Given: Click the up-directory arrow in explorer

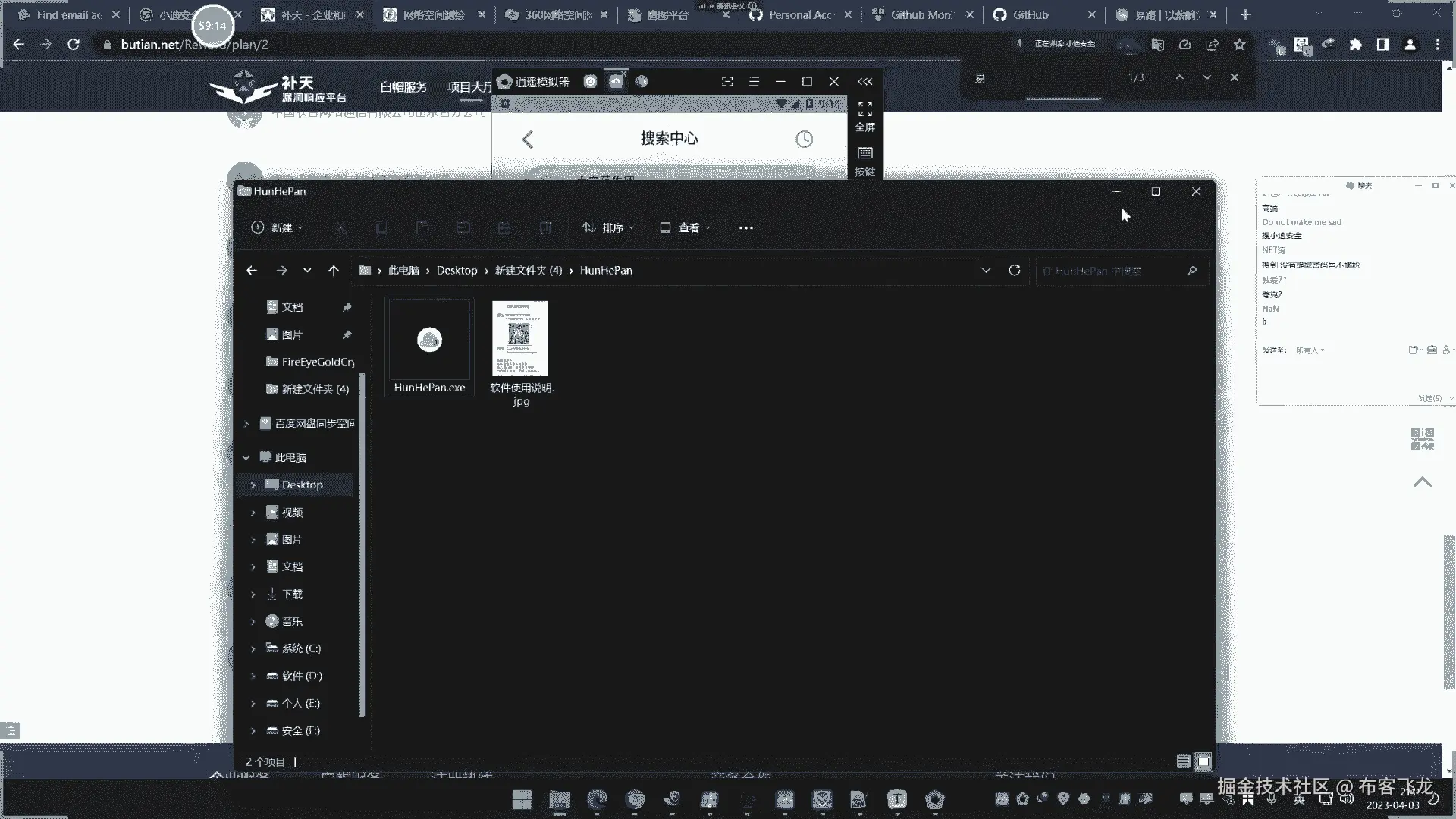Looking at the screenshot, I should (333, 271).
